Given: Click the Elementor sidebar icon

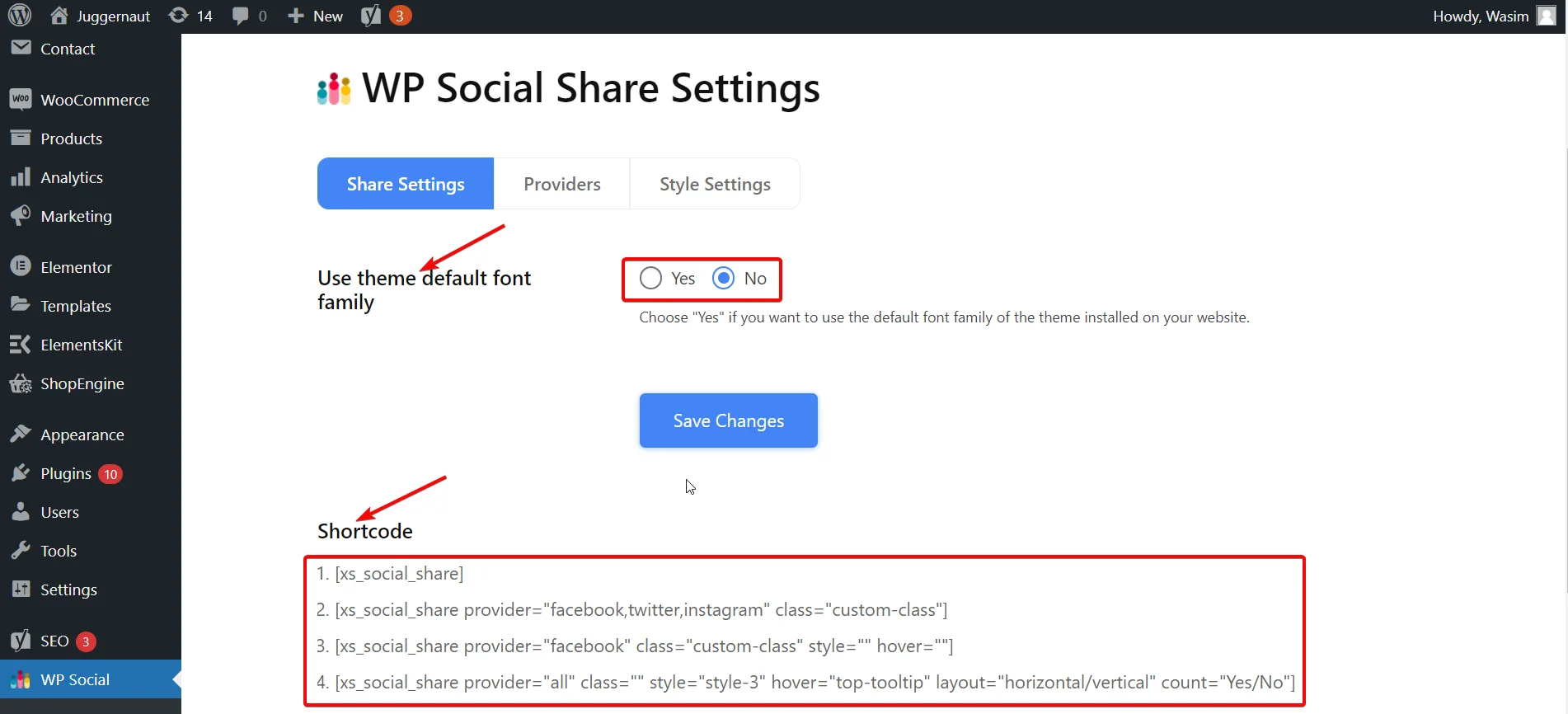Looking at the screenshot, I should [x=21, y=266].
